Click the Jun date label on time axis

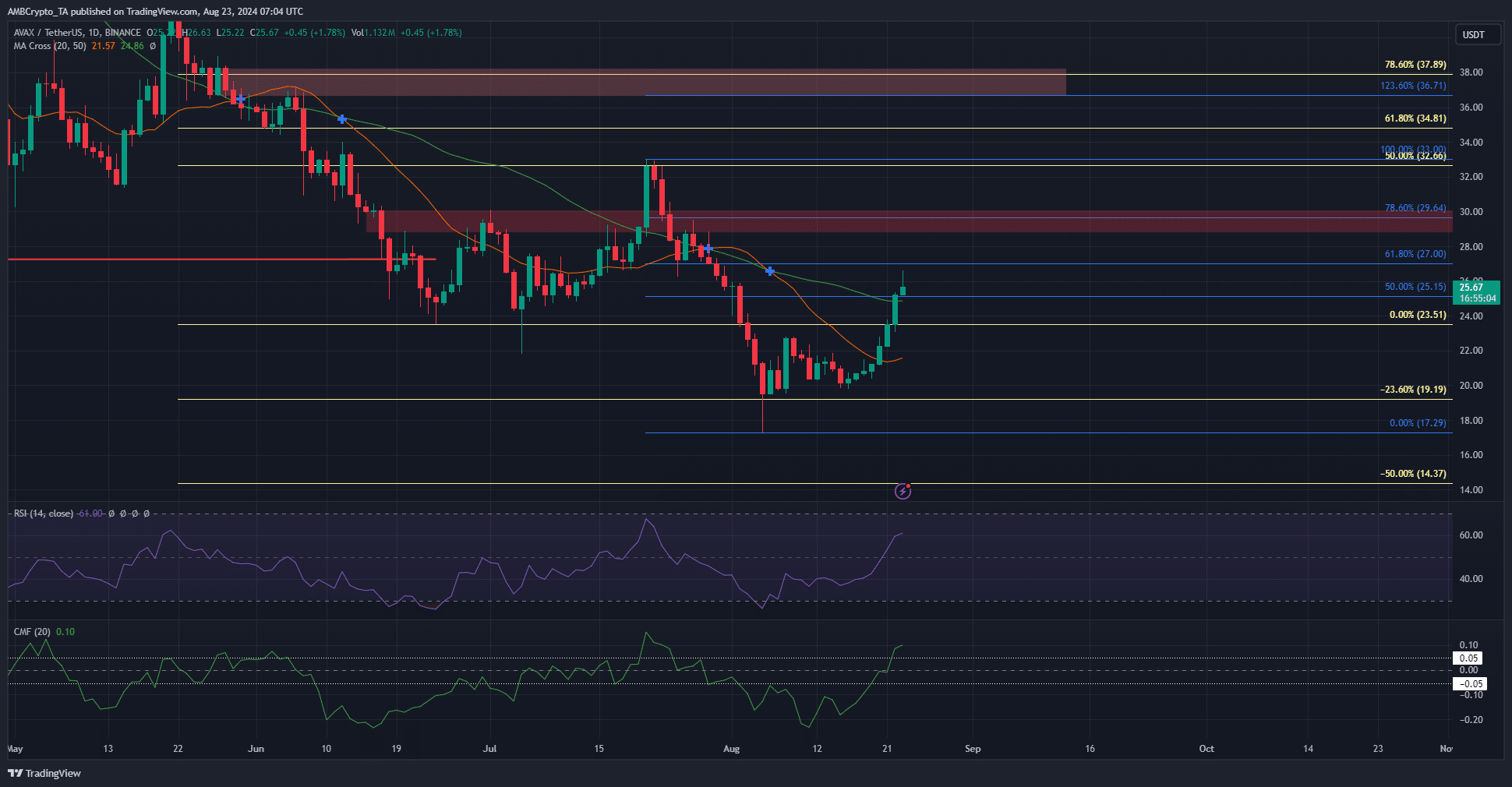256,749
